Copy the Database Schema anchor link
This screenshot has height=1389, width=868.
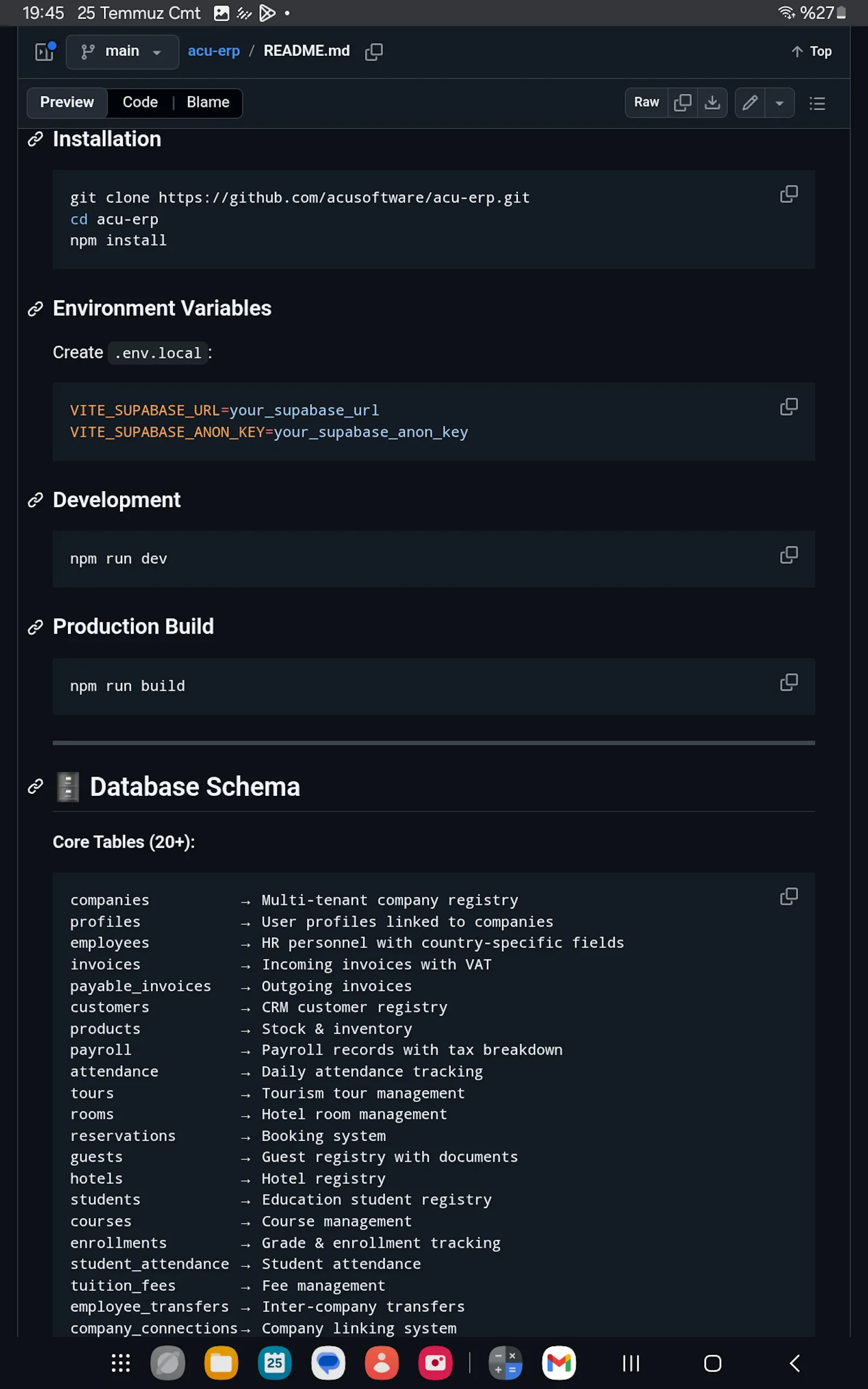click(x=36, y=786)
